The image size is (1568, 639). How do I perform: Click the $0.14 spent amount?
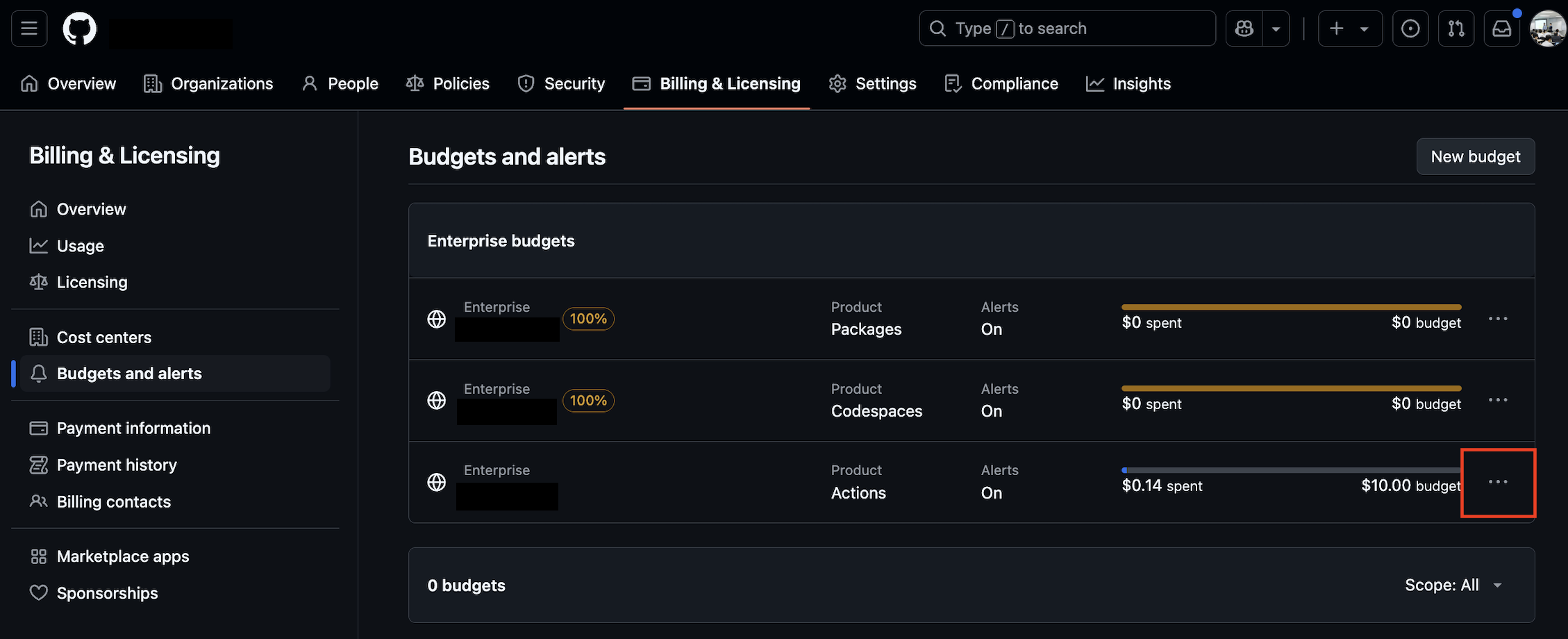click(x=1162, y=486)
